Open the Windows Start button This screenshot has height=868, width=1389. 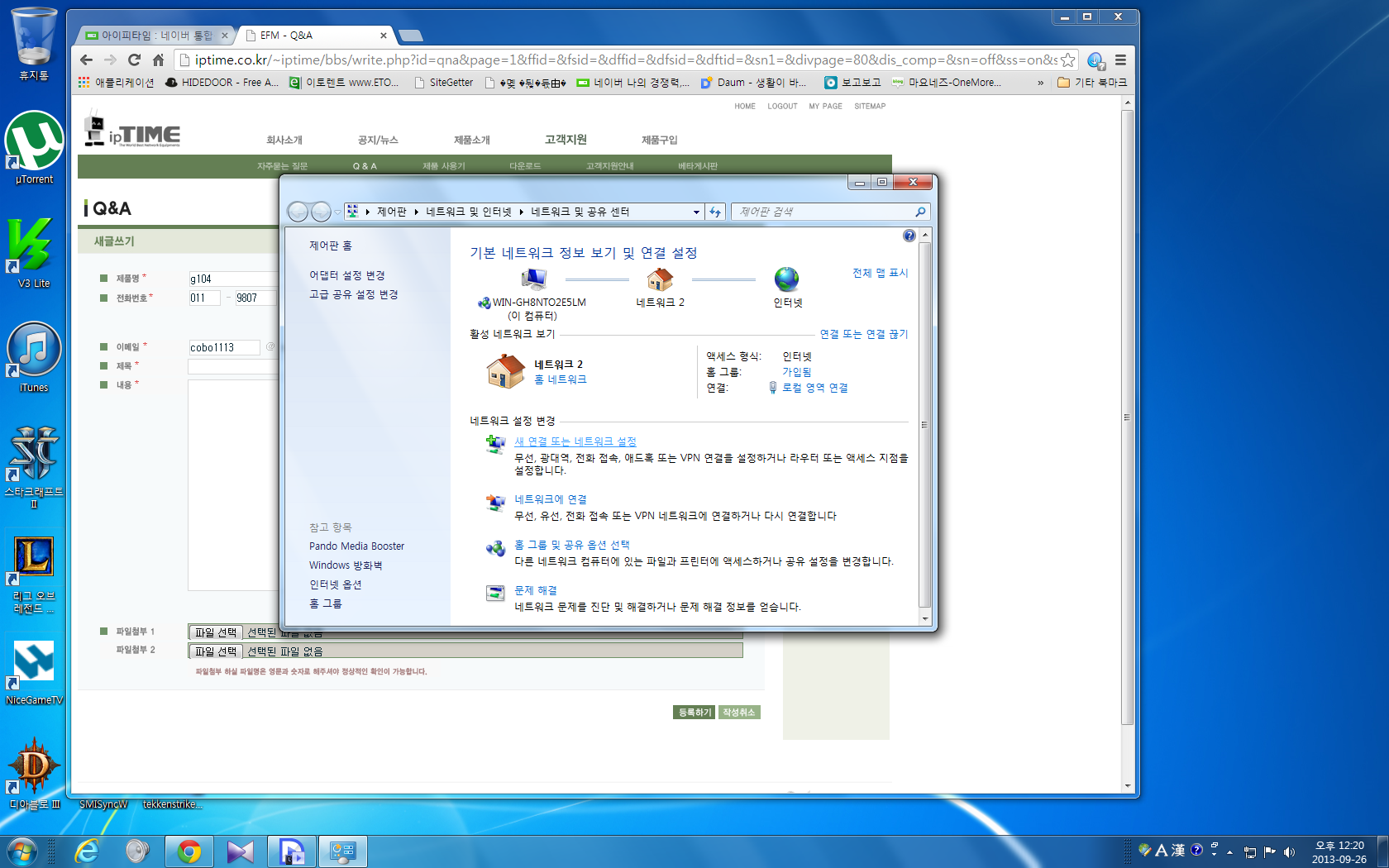point(21,851)
